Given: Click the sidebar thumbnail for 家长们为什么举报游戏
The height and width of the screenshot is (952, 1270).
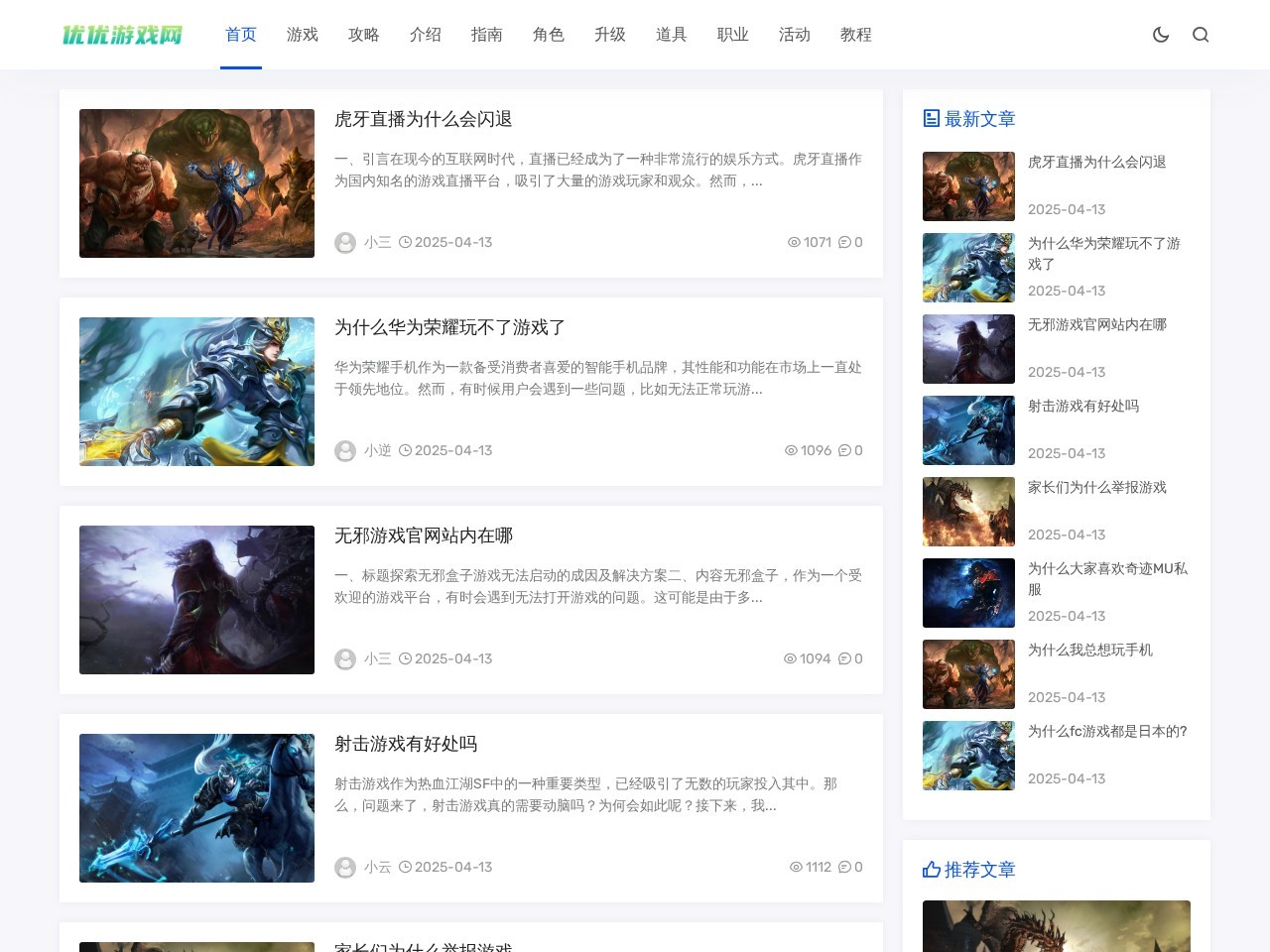Looking at the screenshot, I should pyautogui.click(x=968, y=511).
